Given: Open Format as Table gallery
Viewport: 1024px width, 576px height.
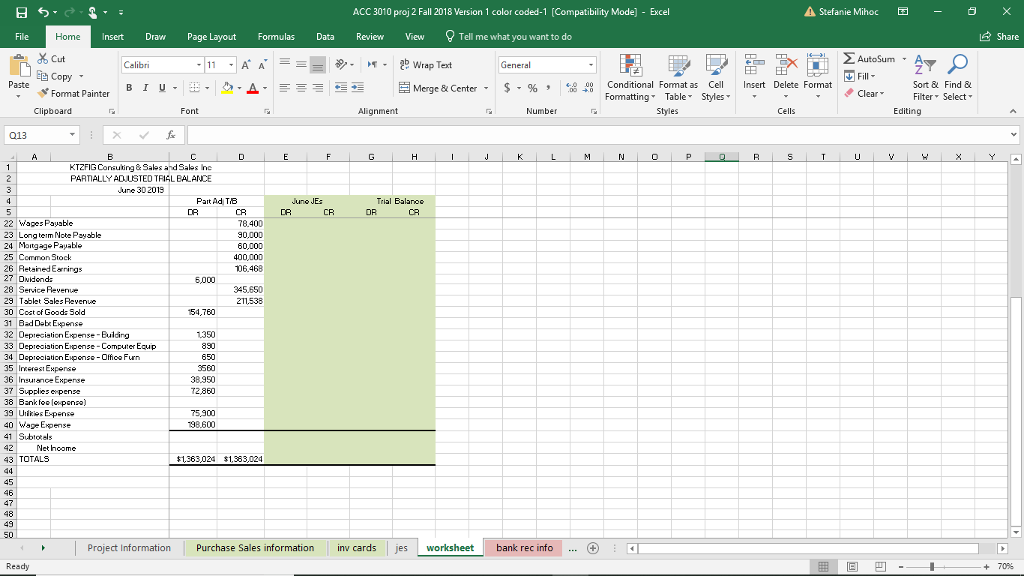Looking at the screenshot, I should [x=679, y=78].
